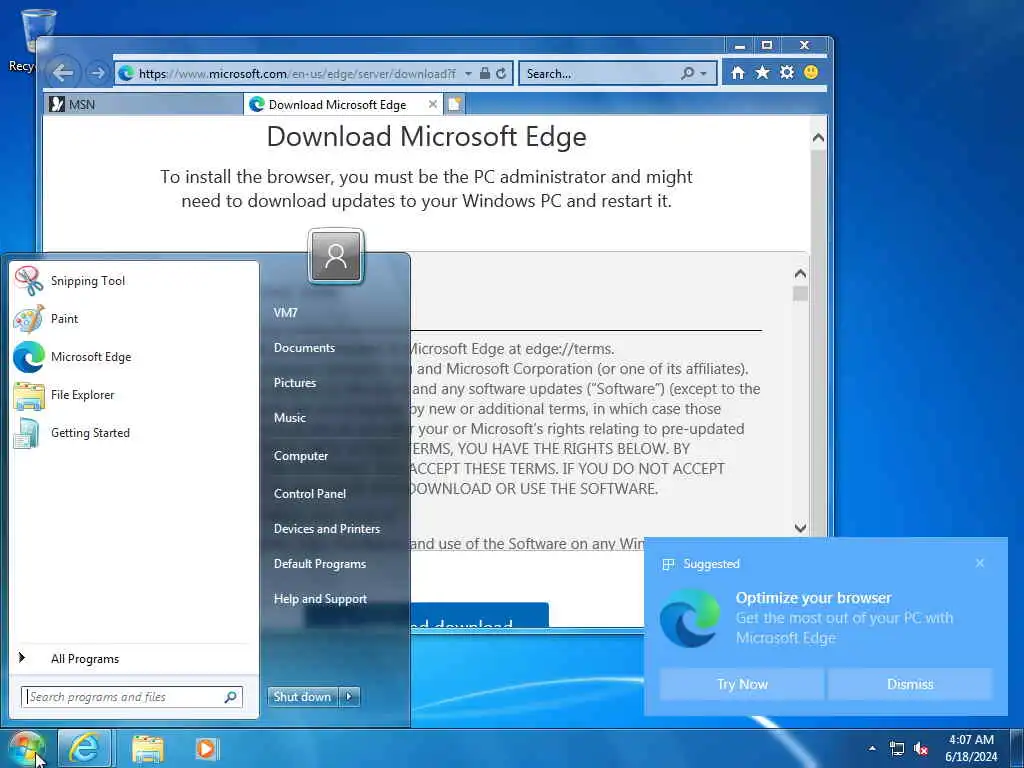Click the Shut down button
This screenshot has width=1024, height=768.
point(303,697)
